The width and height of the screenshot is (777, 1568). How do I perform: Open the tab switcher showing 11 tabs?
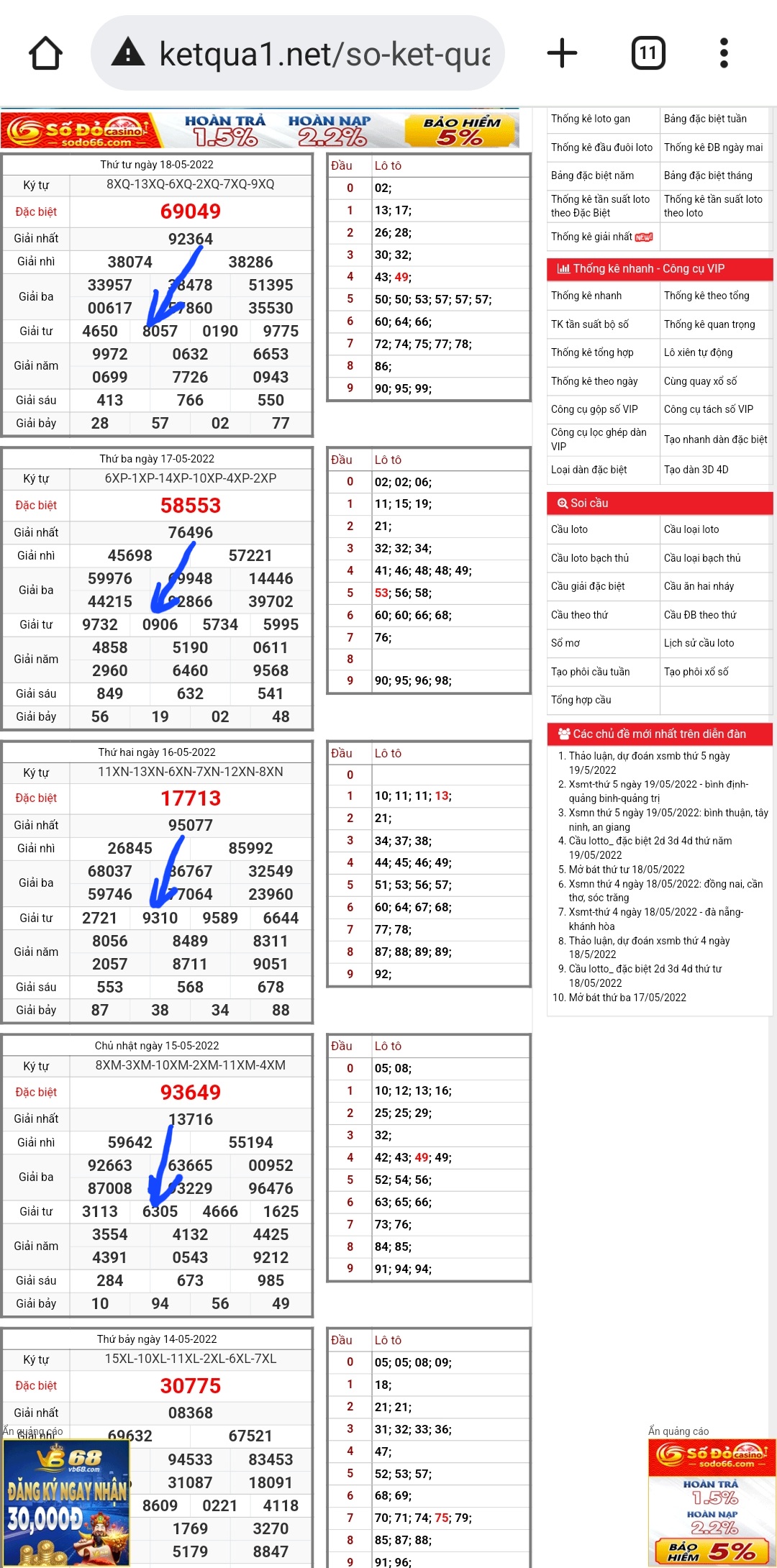click(648, 53)
